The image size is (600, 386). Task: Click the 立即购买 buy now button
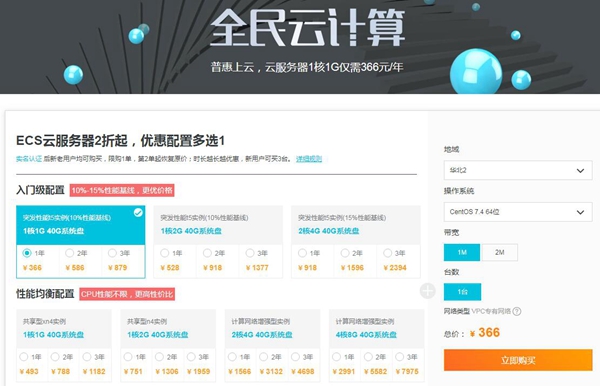518,360
